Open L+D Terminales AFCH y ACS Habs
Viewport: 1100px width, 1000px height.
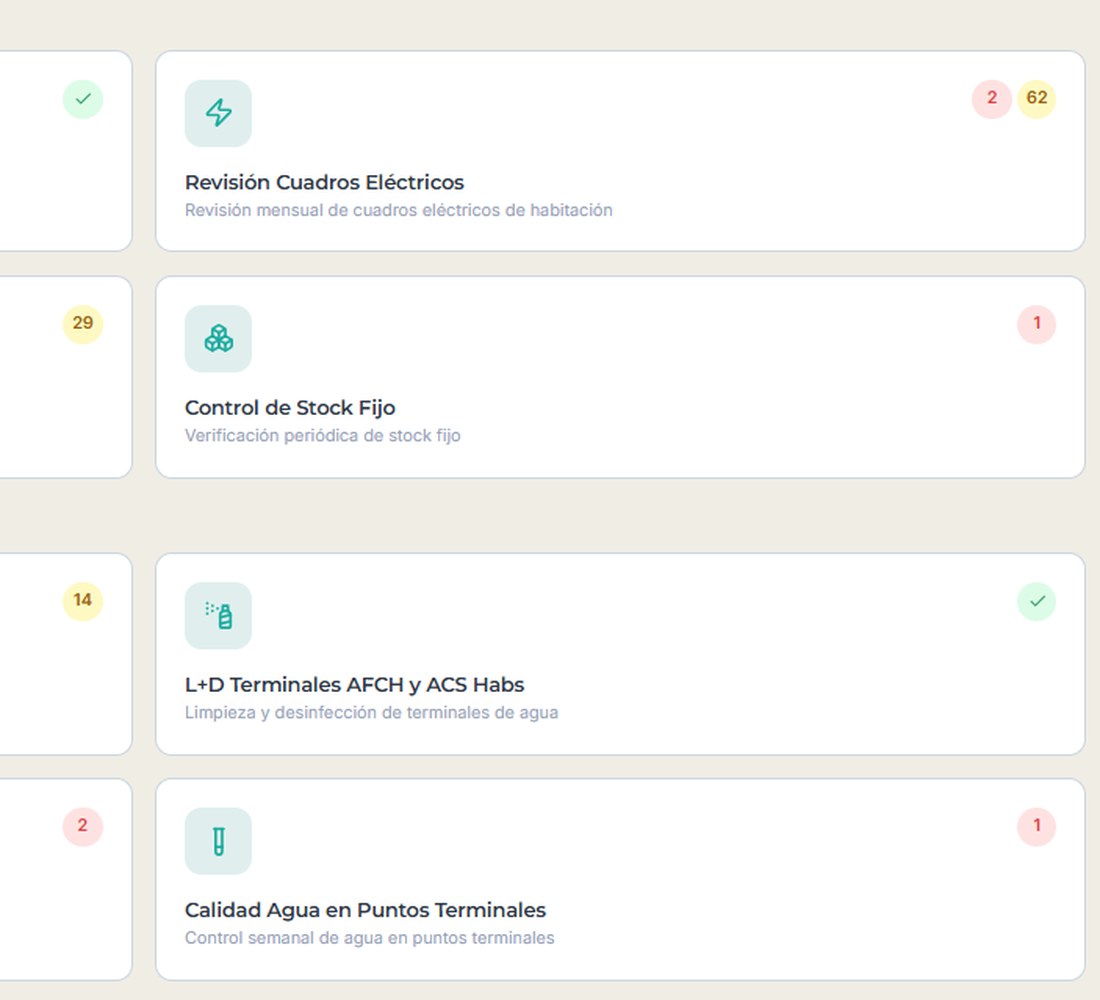tap(620, 654)
